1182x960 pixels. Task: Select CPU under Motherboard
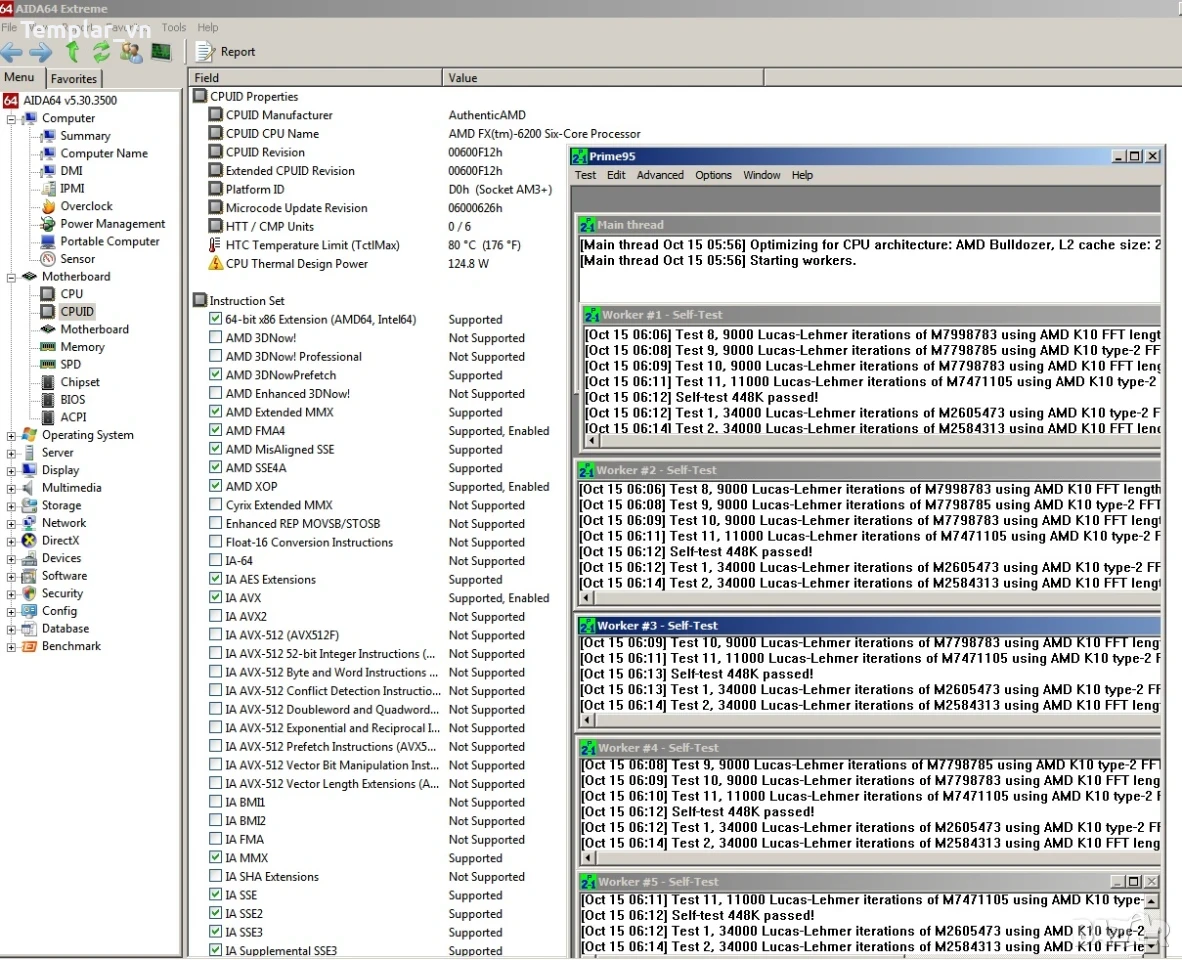click(72, 294)
